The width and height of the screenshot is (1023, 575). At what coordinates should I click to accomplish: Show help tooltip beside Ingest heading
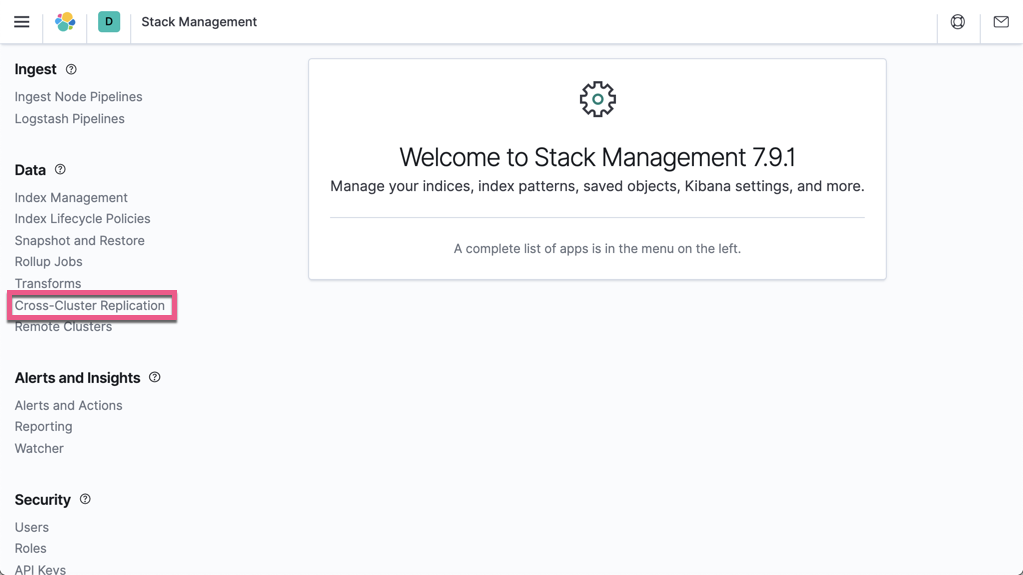(71, 69)
